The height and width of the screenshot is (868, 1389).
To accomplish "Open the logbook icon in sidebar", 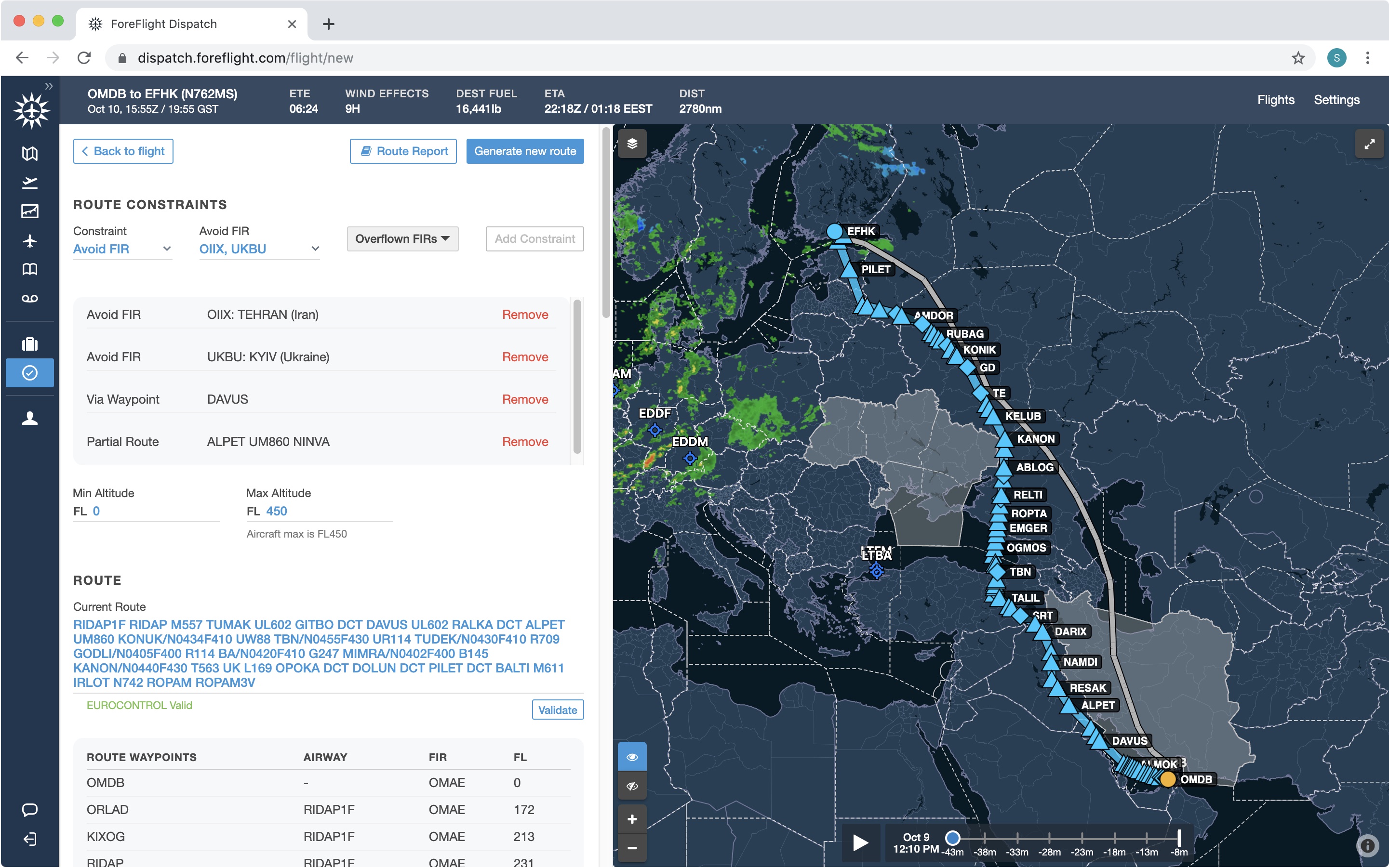I will click(x=30, y=269).
